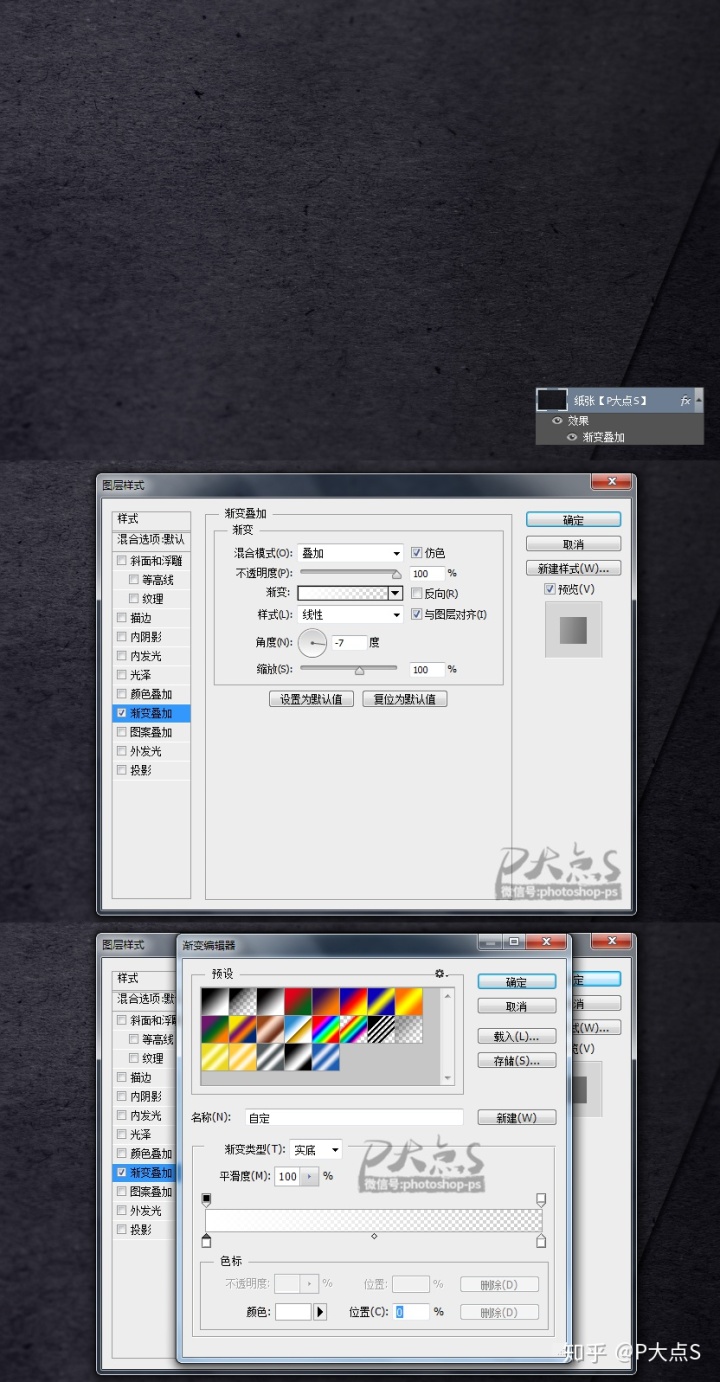Open the 混合模式 dropdown showing 叠加
The image size is (720, 1382).
click(x=350, y=553)
